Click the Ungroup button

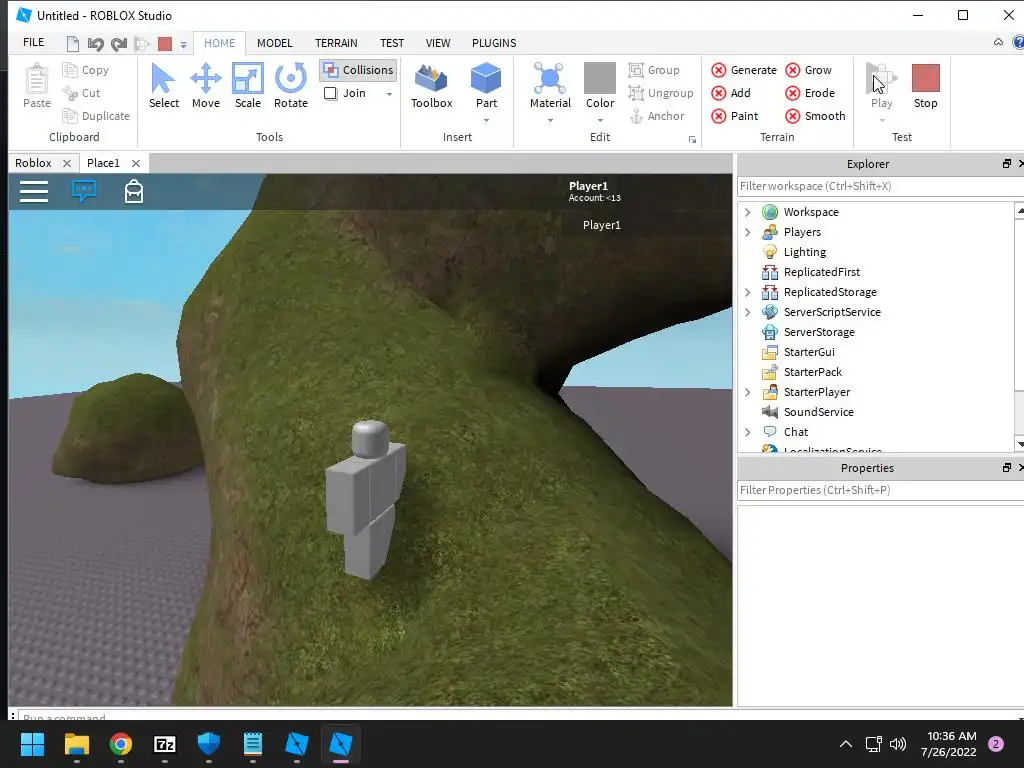click(661, 93)
